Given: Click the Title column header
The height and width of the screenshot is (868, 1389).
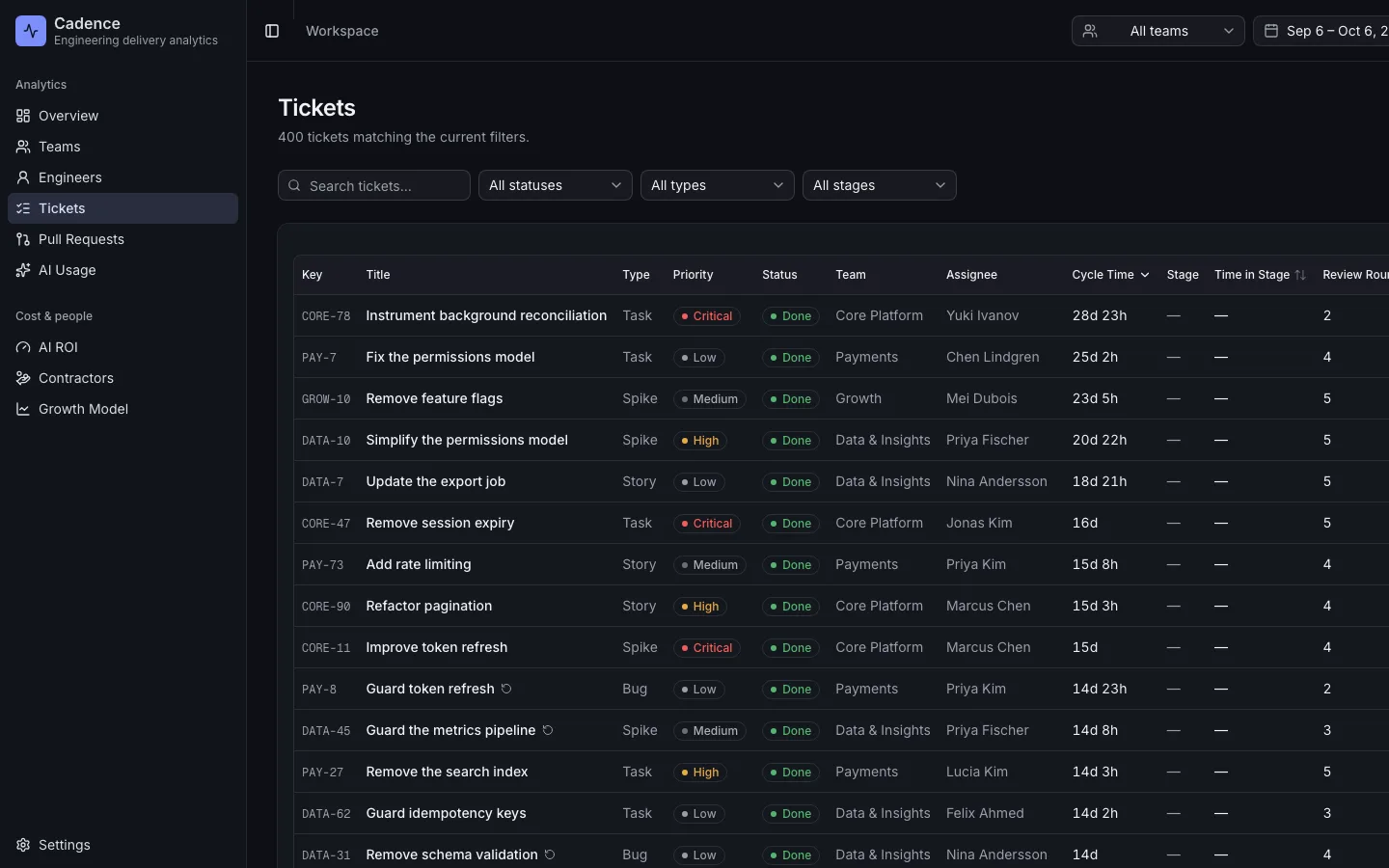Looking at the screenshot, I should (378, 275).
